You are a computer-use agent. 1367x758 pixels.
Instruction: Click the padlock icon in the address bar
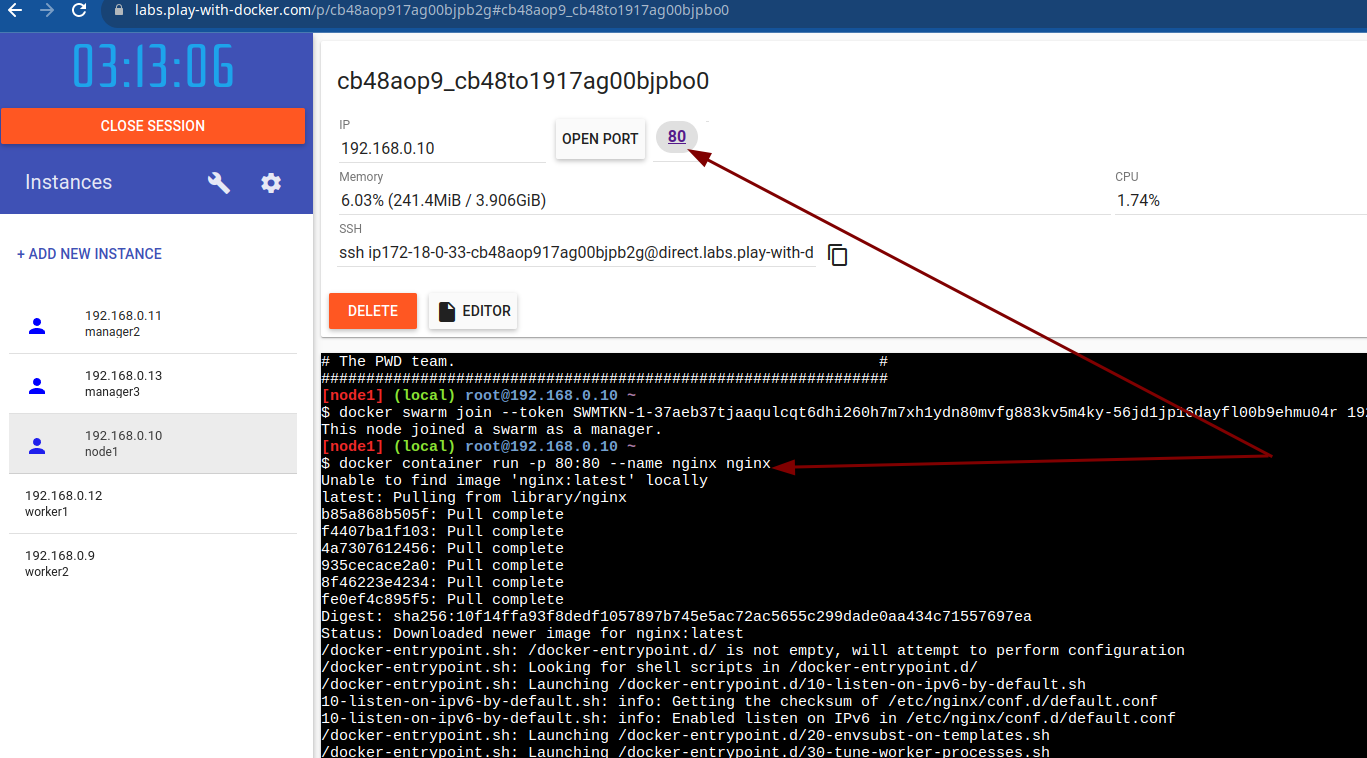pos(119,14)
